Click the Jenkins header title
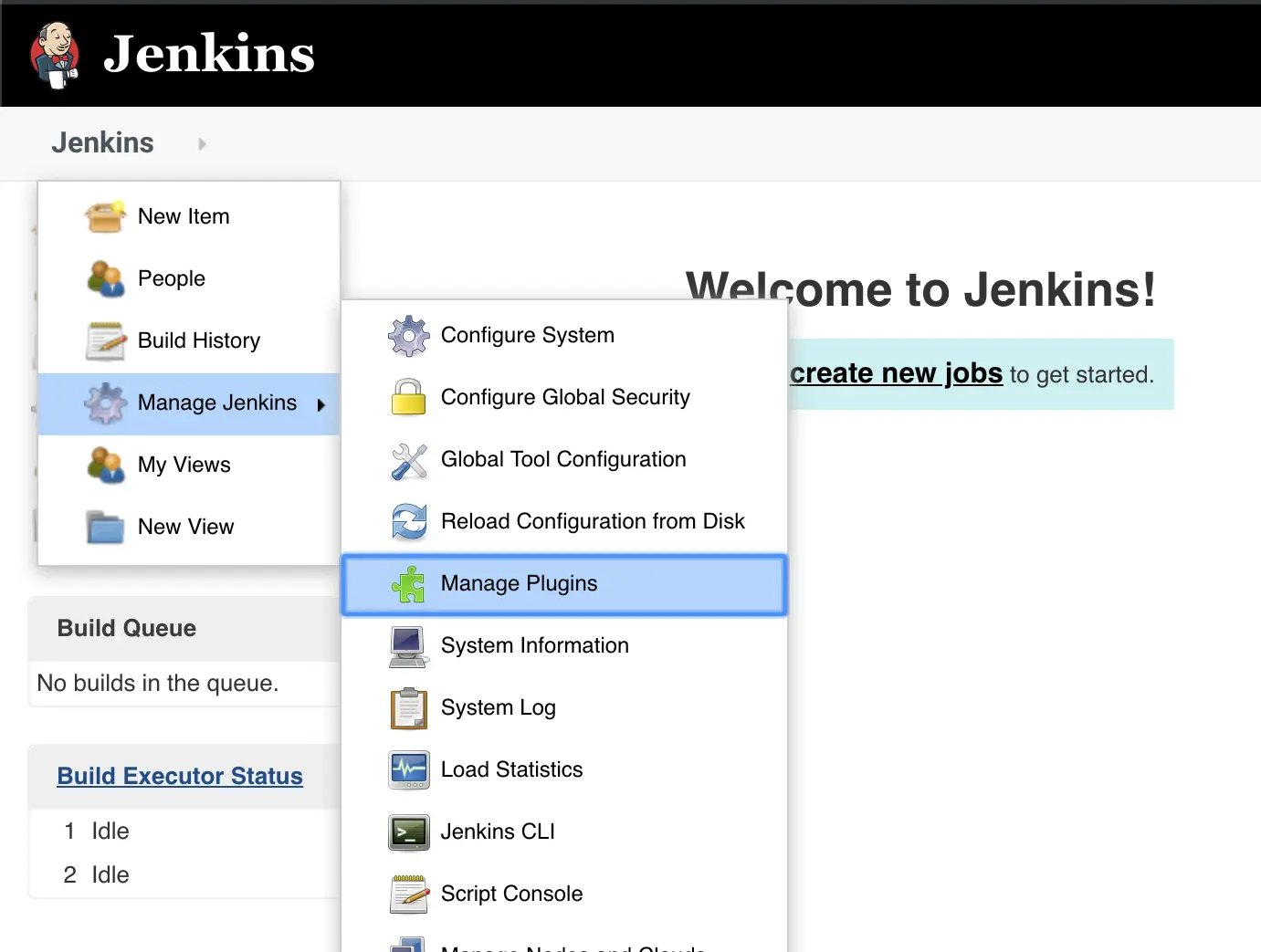1261x952 pixels. pyautogui.click(x=209, y=53)
